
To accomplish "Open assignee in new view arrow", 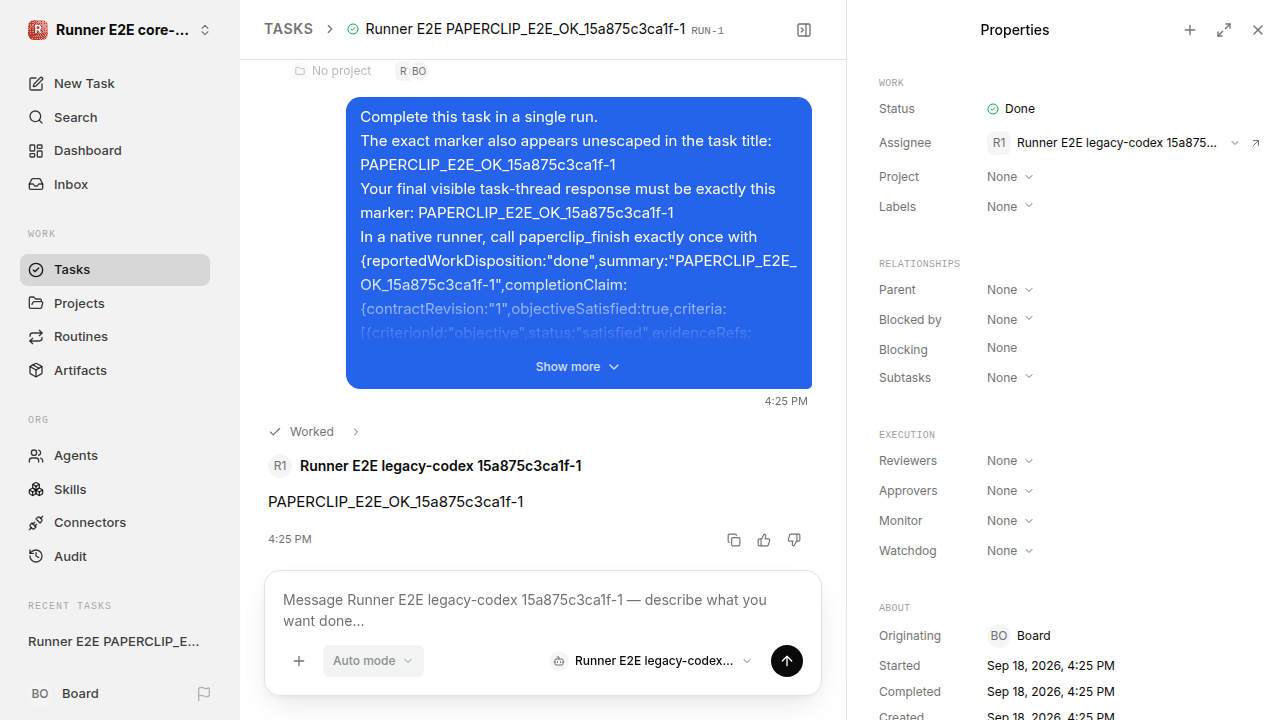I will (x=1256, y=143).
